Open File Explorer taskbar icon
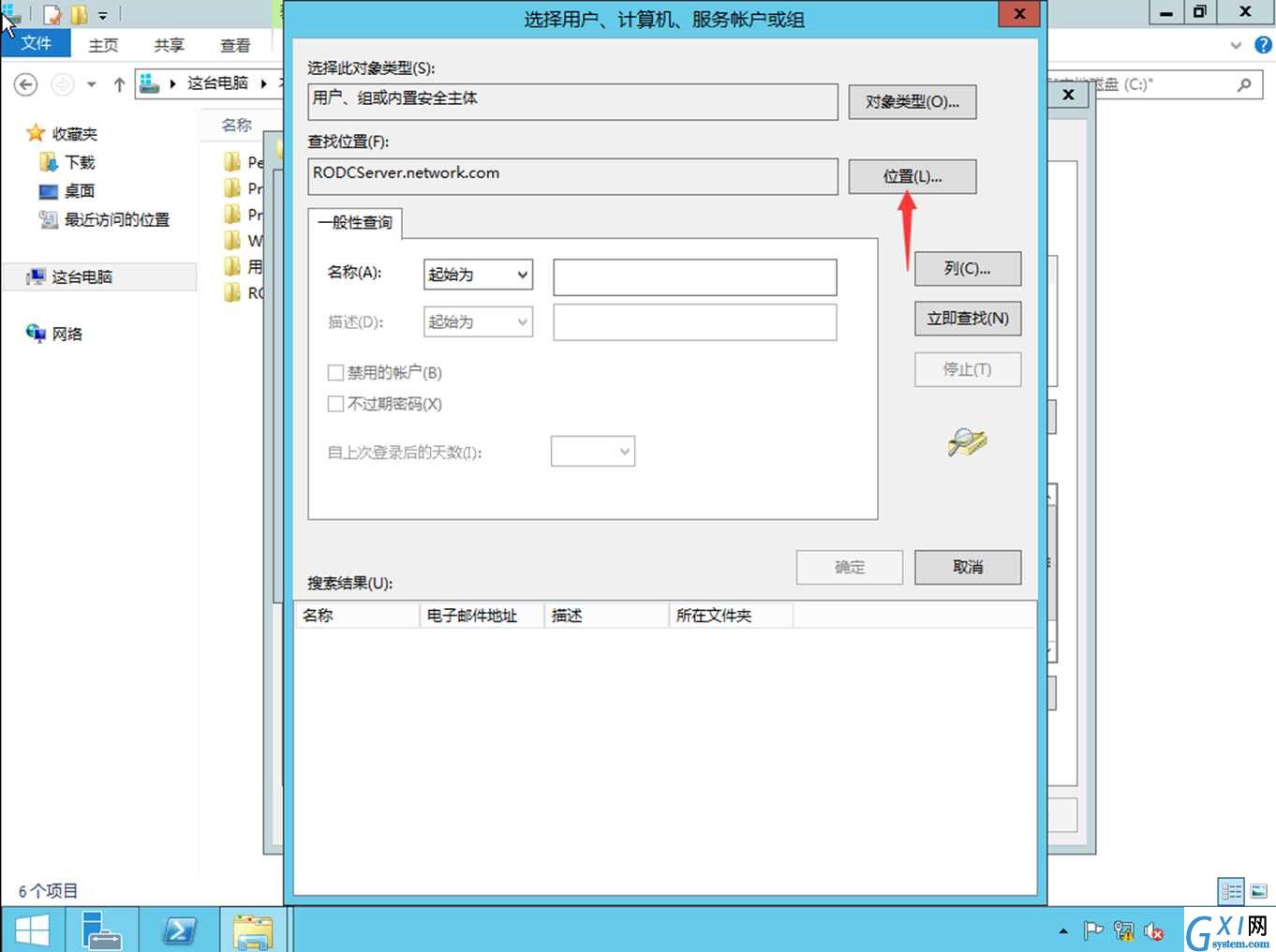This screenshot has height=952, width=1276. (x=253, y=930)
